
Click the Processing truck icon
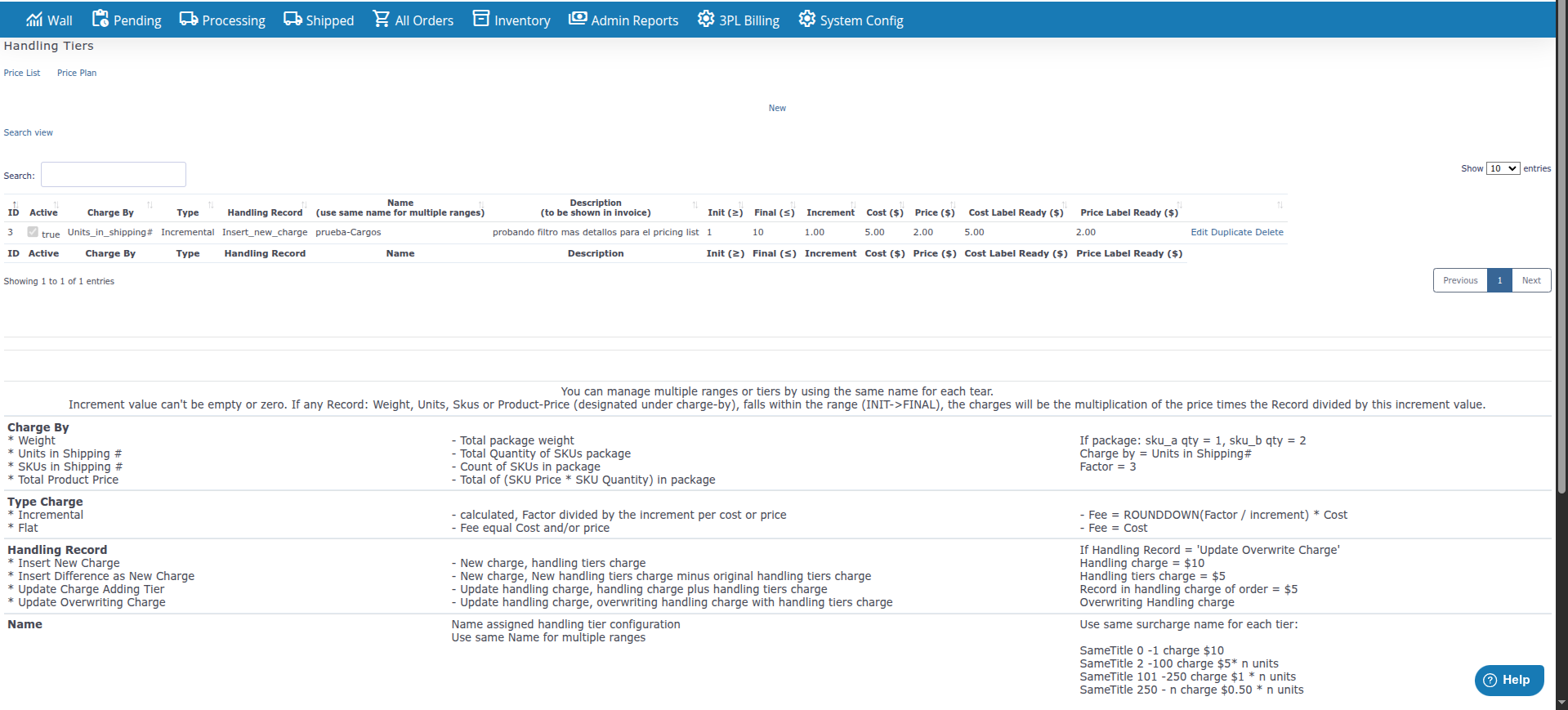[x=189, y=19]
